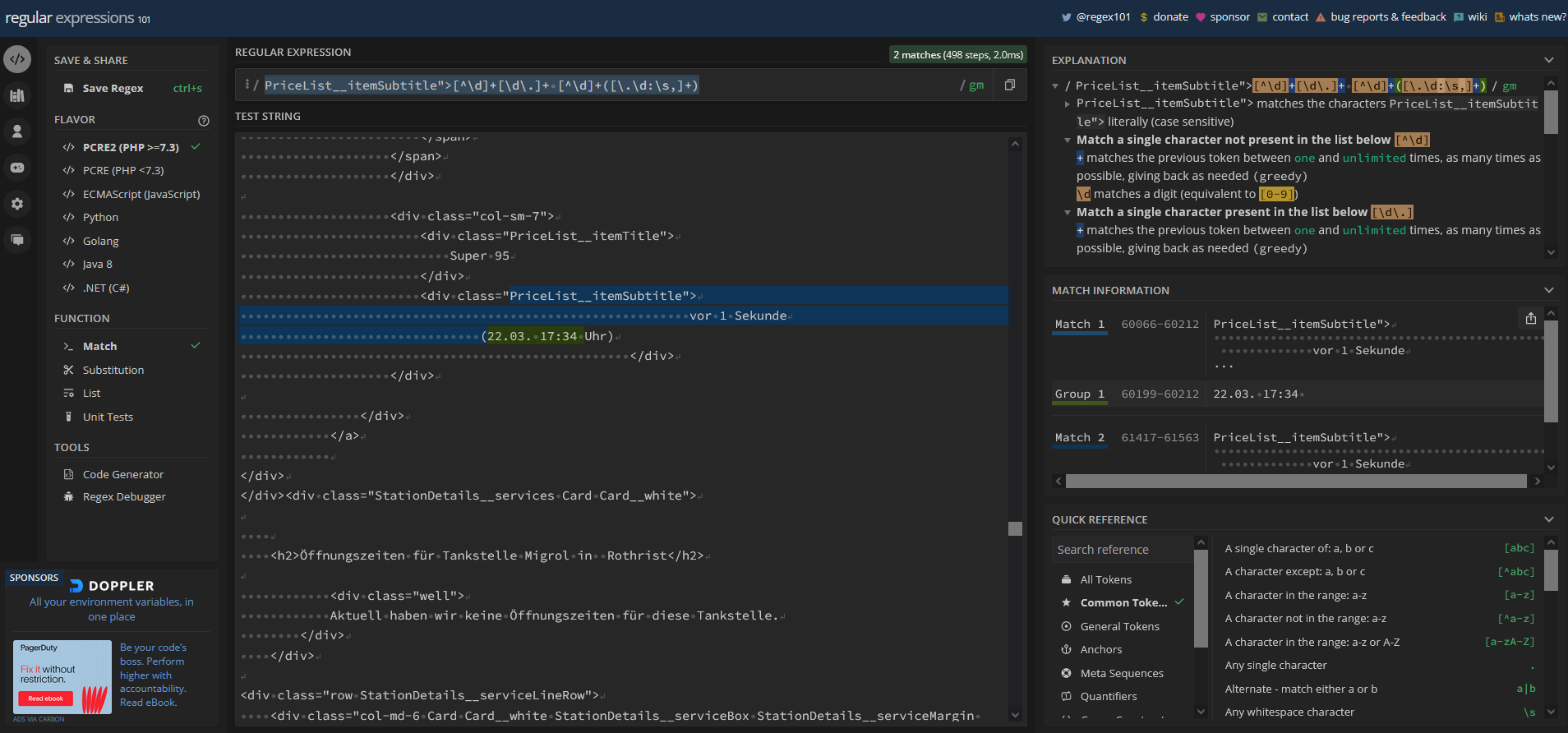This screenshot has width=1568, height=733.
Task: Copy regex to clipboard icon
Action: click(1010, 85)
